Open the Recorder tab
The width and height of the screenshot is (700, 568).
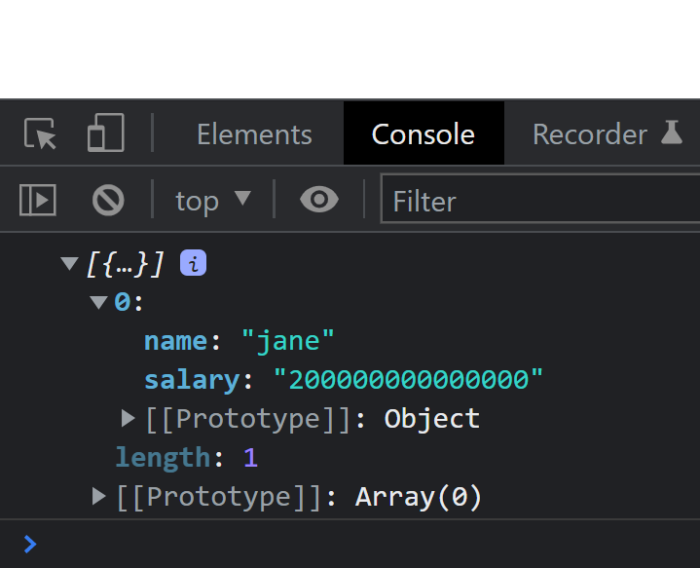(x=589, y=134)
